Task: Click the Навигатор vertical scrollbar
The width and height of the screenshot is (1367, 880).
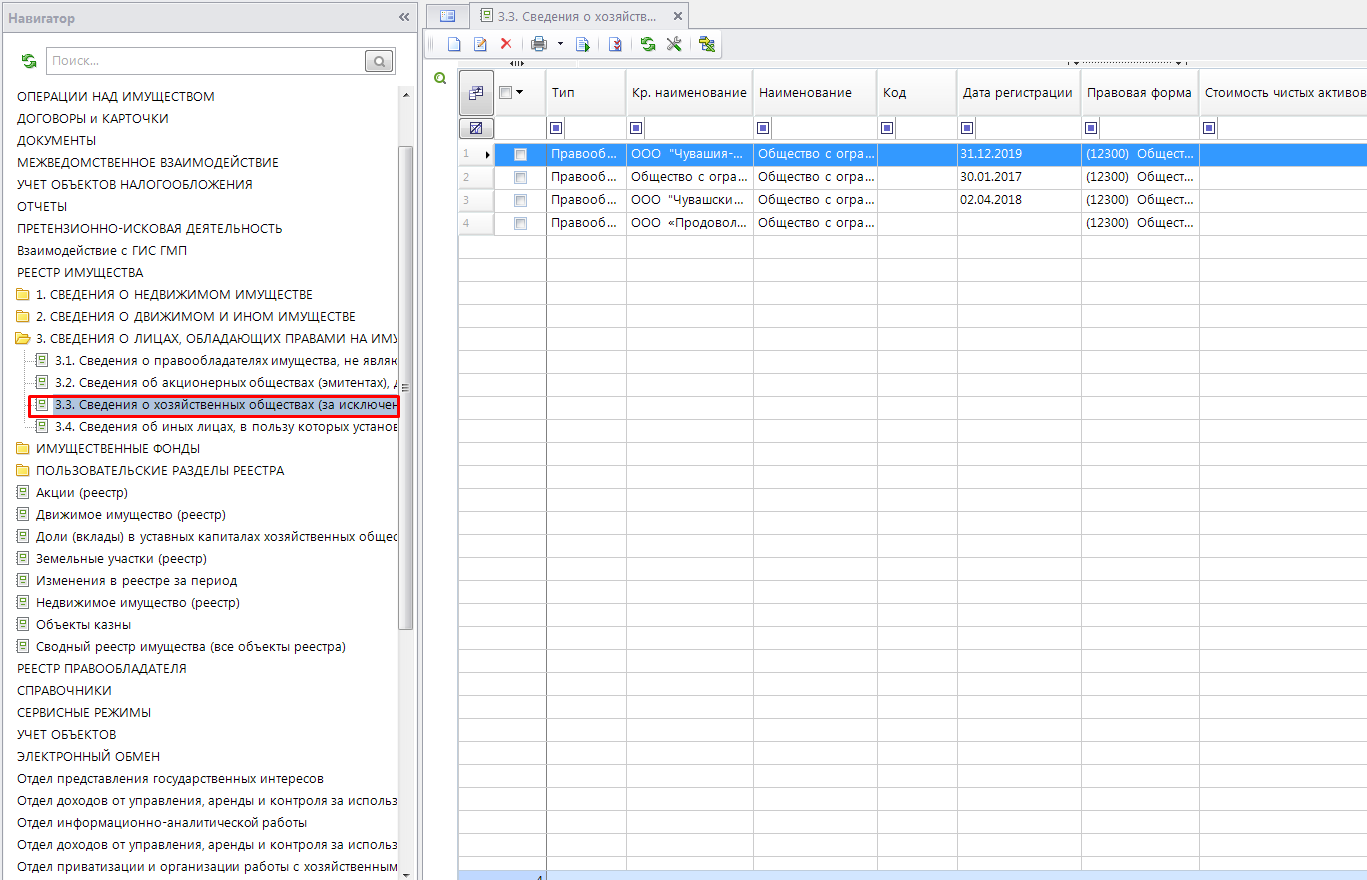Action: [x=405, y=388]
